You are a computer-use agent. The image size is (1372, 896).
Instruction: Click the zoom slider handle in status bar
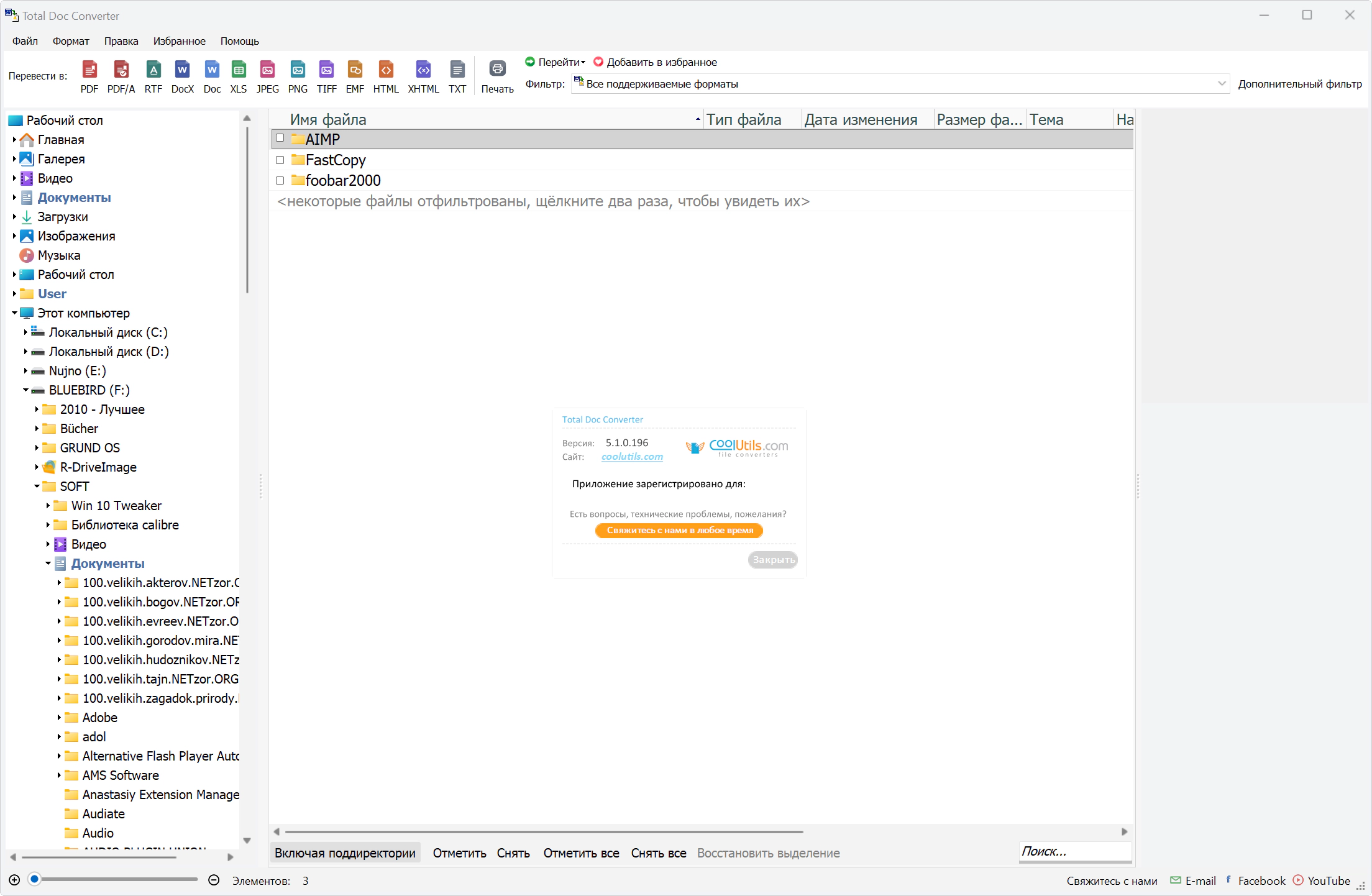point(35,879)
